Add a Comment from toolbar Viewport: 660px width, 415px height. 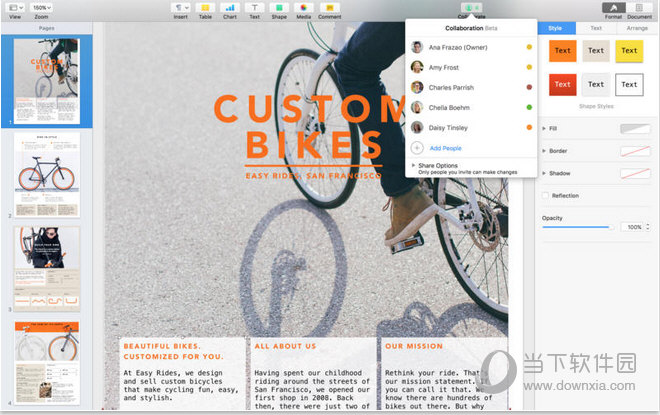pyautogui.click(x=329, y=8)
